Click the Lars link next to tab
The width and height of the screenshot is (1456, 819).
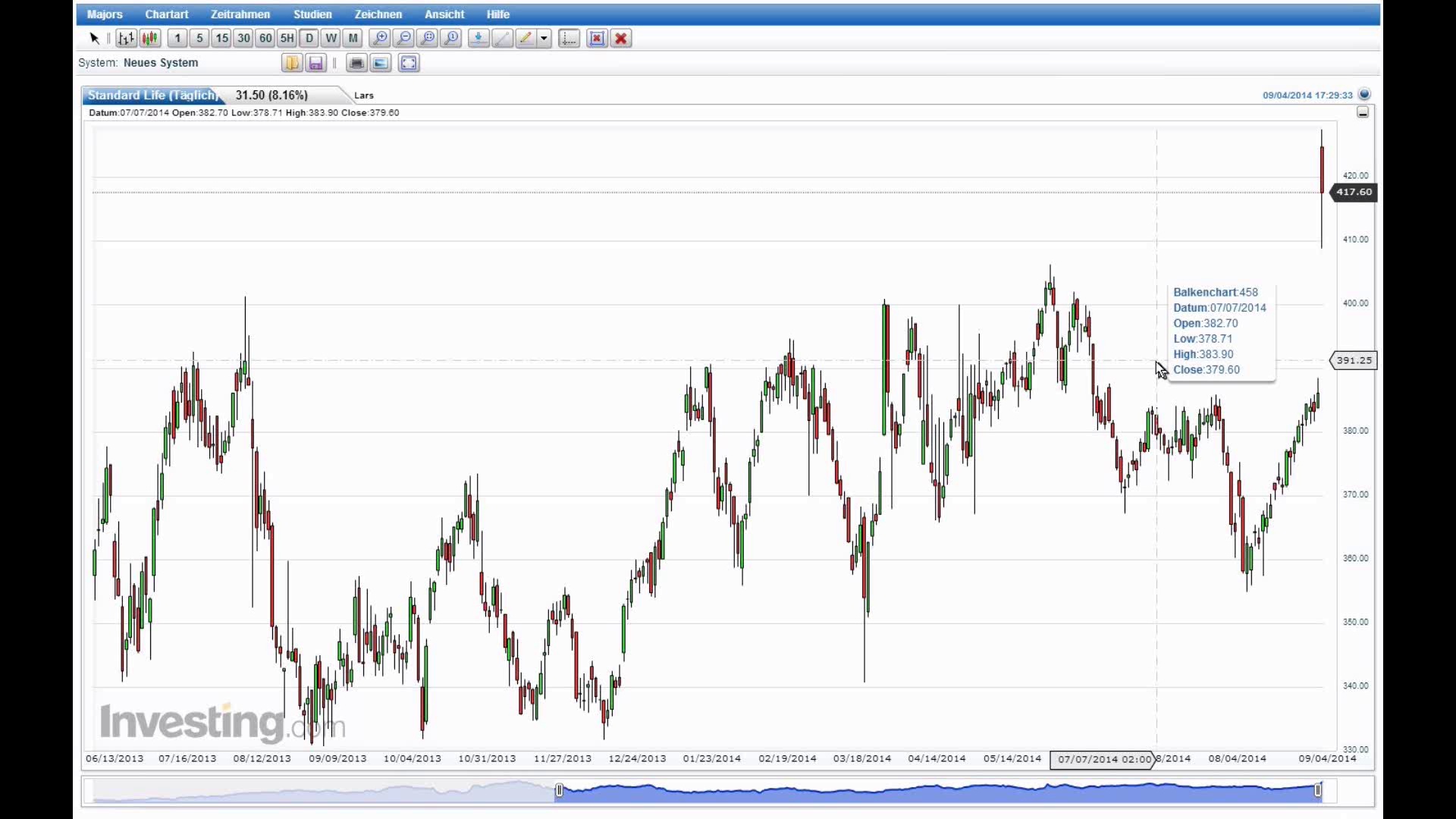coord(364,96)
